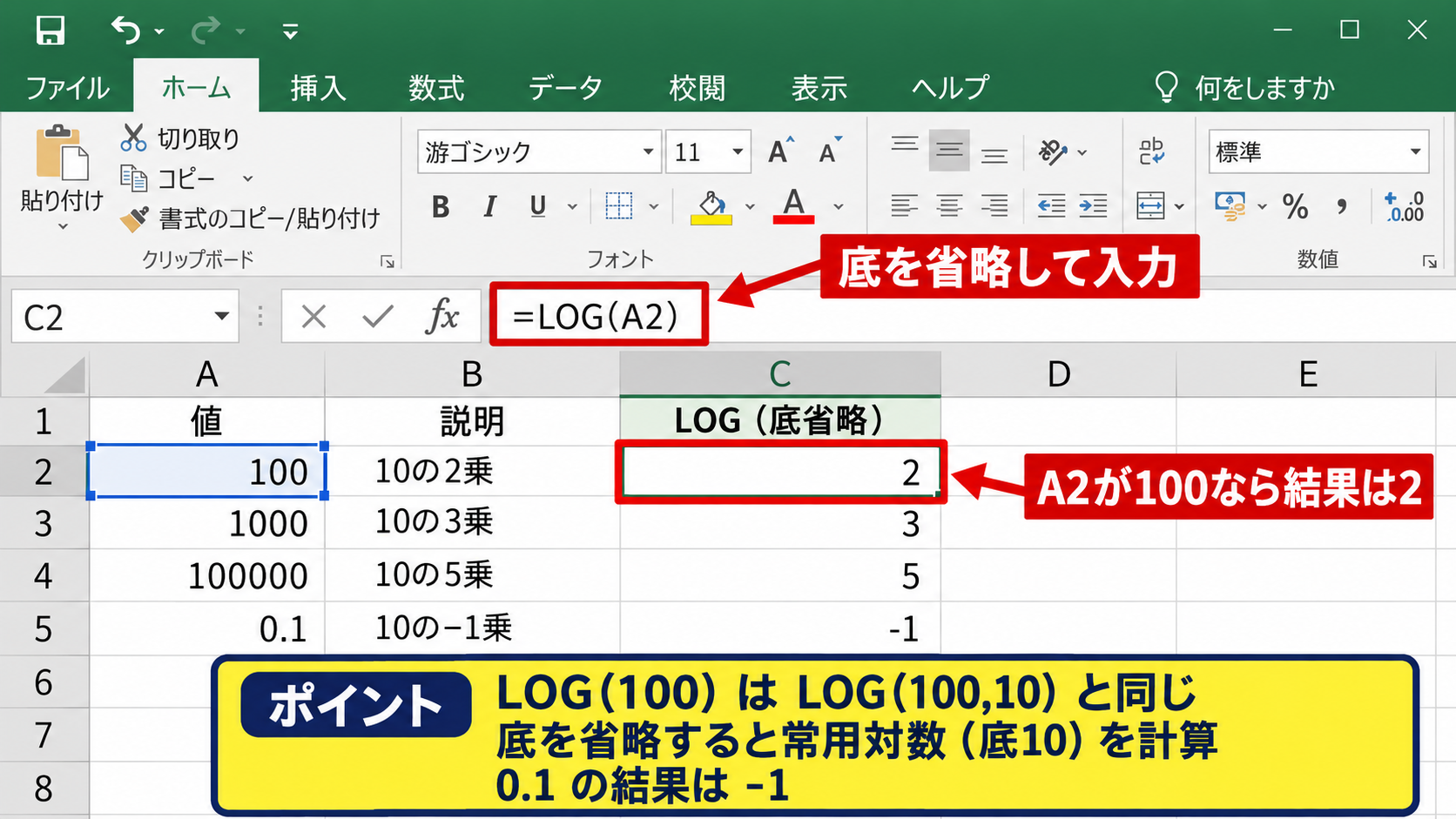Toggle Bold formatting
Viewport: 1456px width, 819px height.
coord(441,206)
